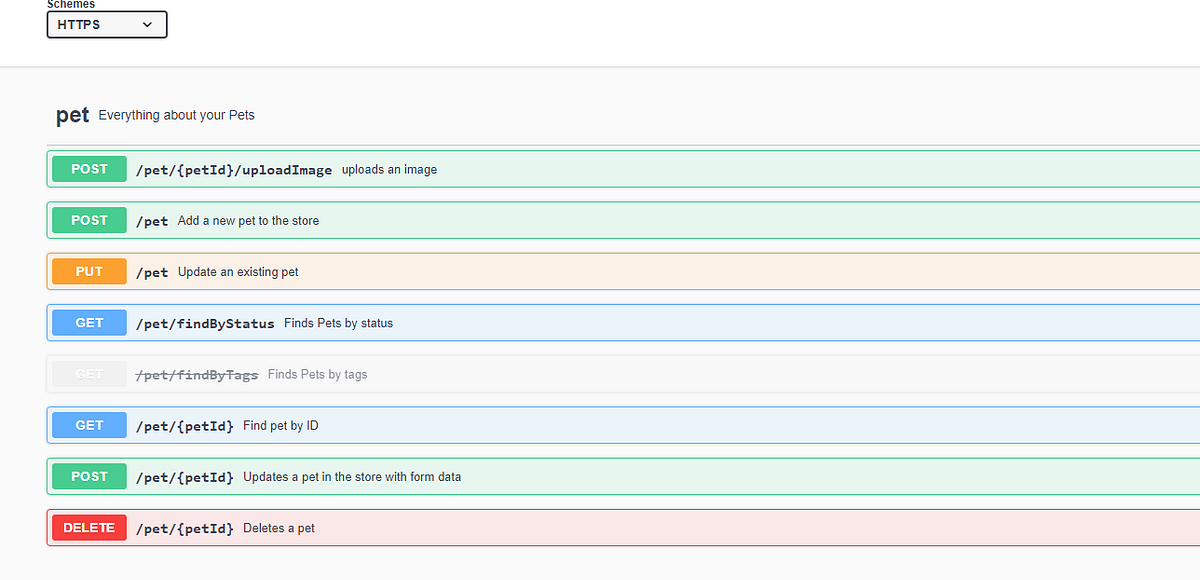Viewport: 1200px width, 580px height.
Task: Click the Everything about your Pets description
Action: pos(176,115)
